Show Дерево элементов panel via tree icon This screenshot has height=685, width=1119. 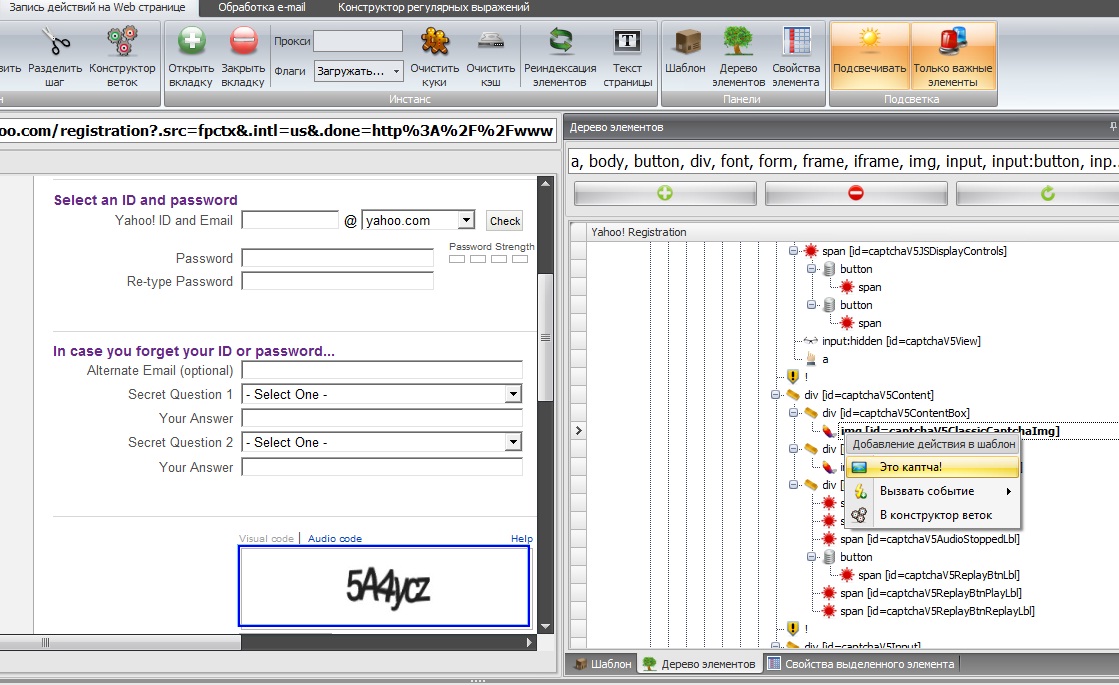[x=738, y=41]
